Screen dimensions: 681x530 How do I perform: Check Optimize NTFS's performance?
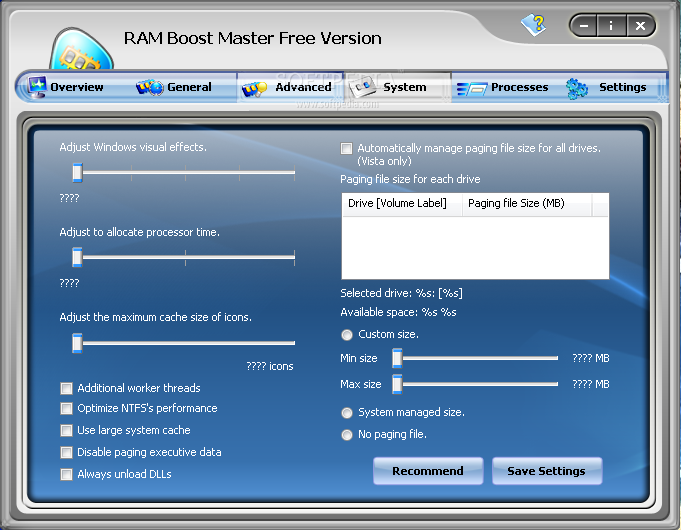point(66,409)
